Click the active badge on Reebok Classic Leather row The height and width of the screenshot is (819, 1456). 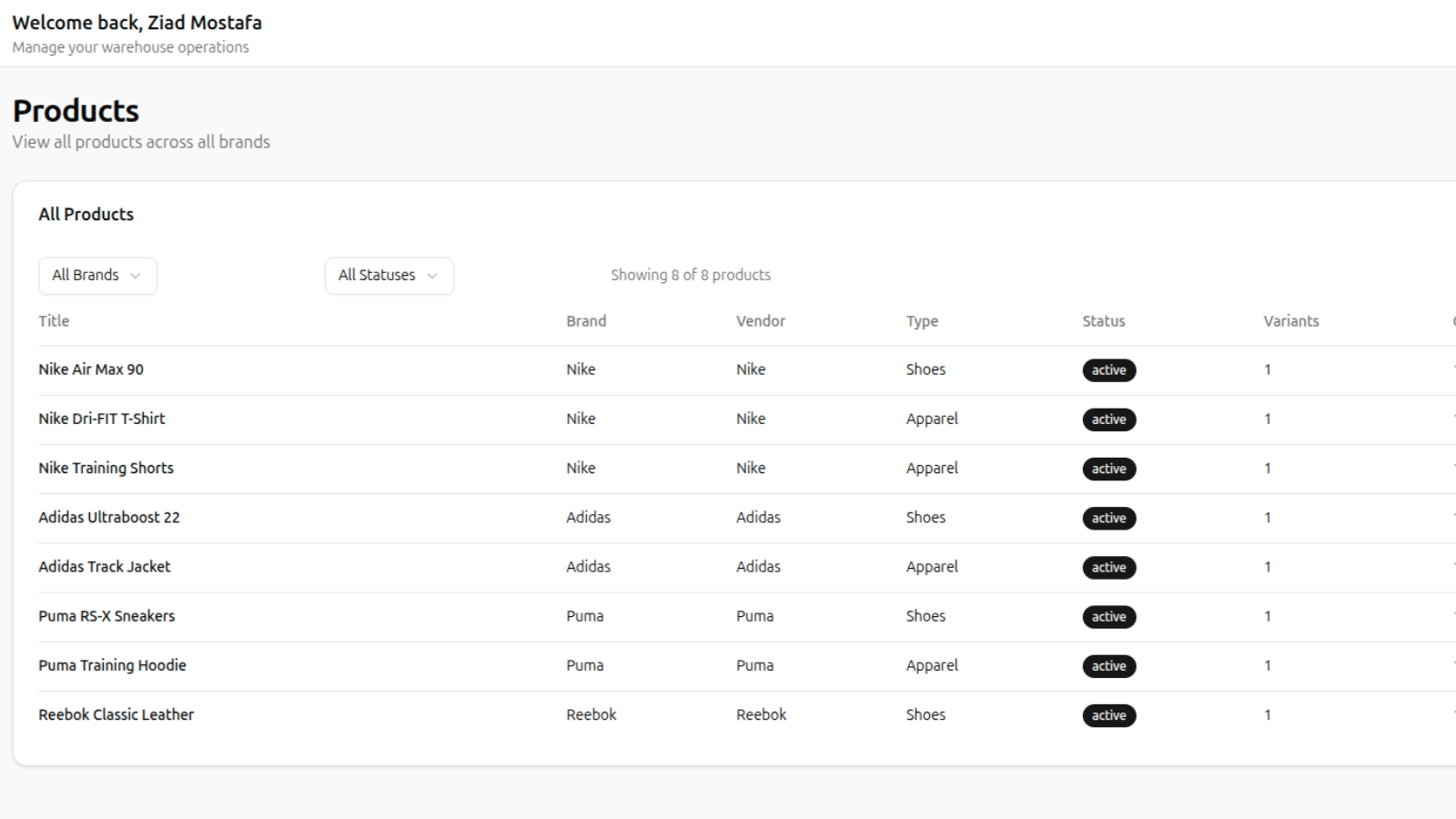click(1108, 715)
